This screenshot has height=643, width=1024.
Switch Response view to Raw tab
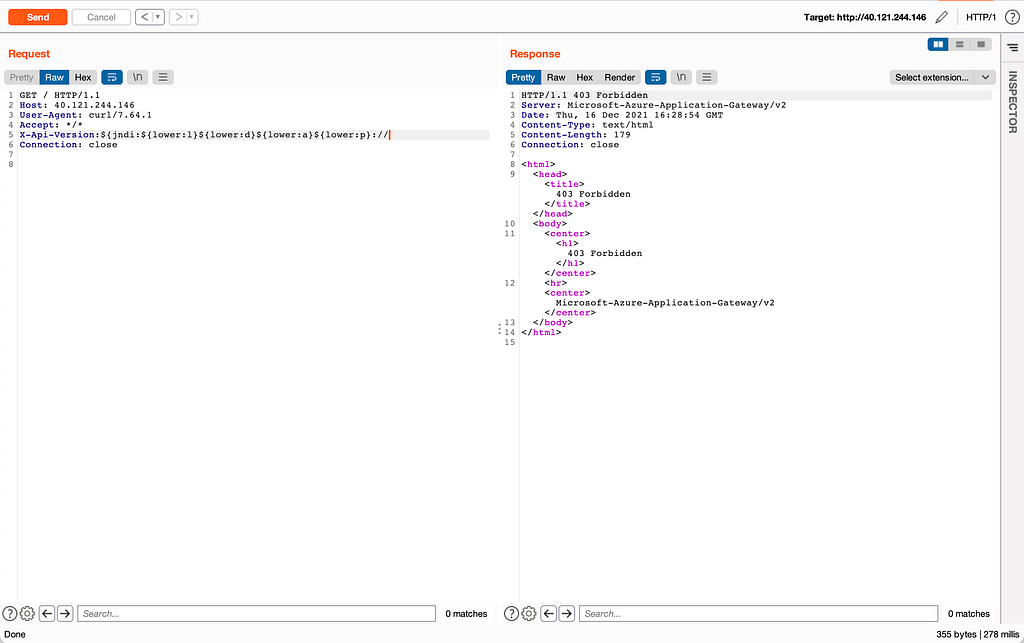[556, 77]
